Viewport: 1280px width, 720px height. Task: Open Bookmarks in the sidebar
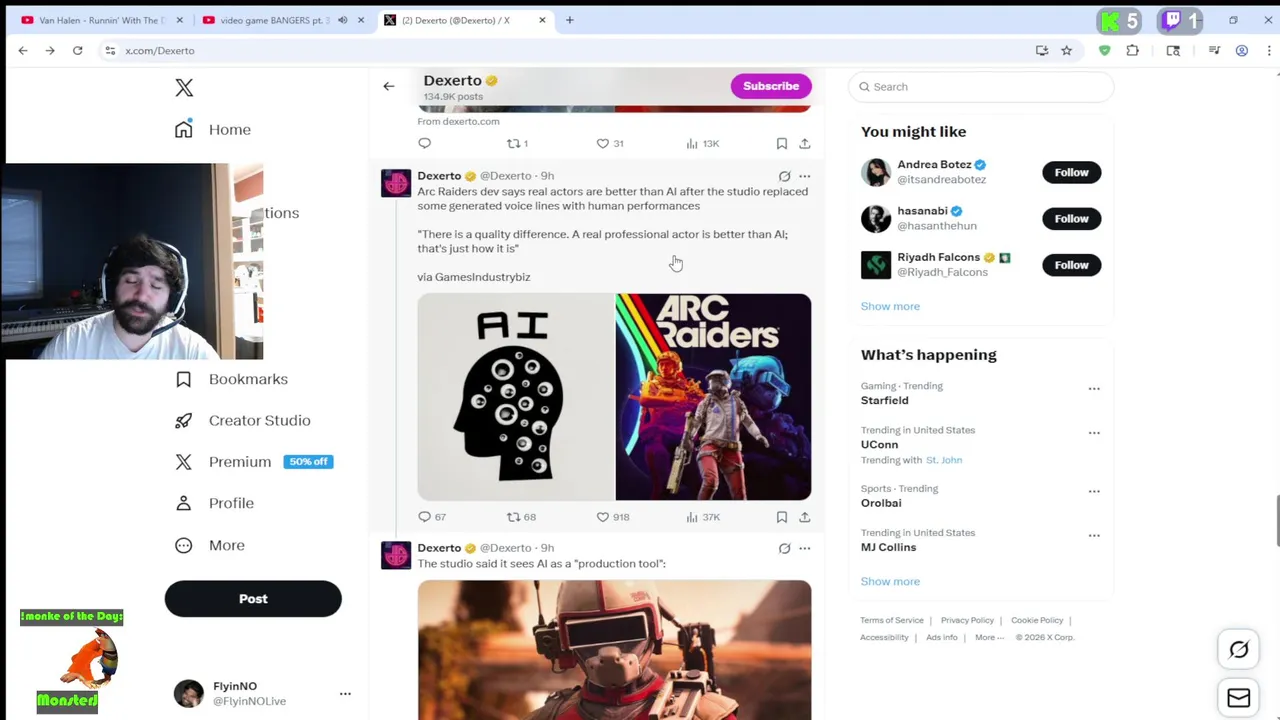tap(231, 379)
